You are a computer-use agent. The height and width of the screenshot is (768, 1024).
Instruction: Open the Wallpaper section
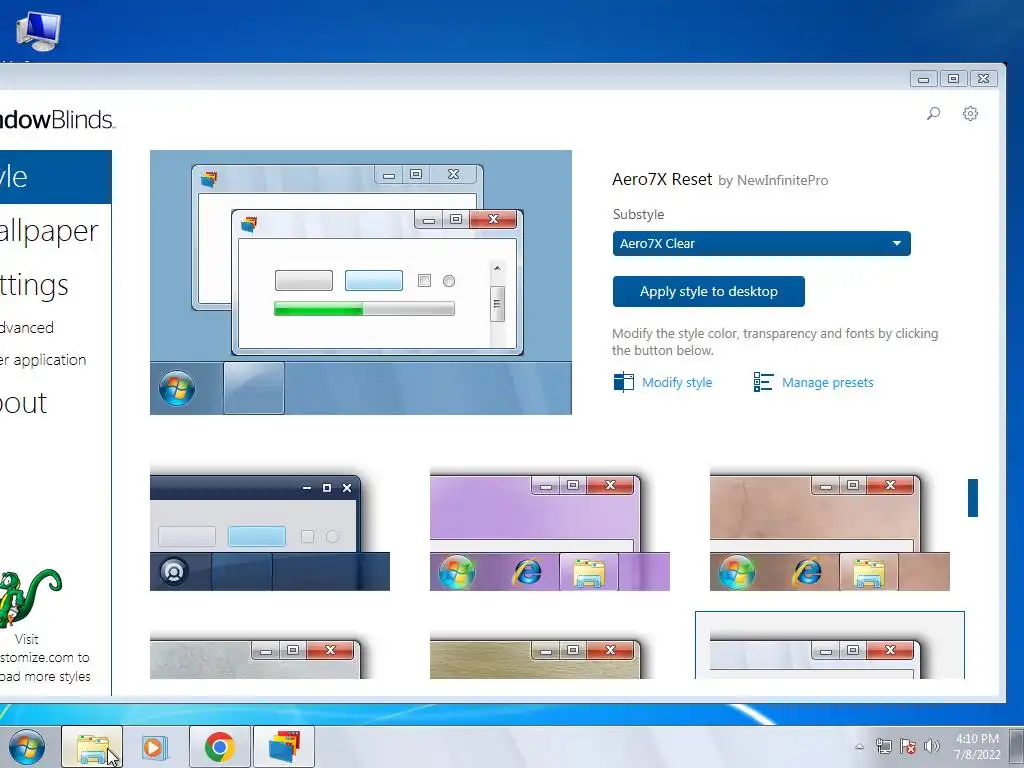[x=49, y=231]
